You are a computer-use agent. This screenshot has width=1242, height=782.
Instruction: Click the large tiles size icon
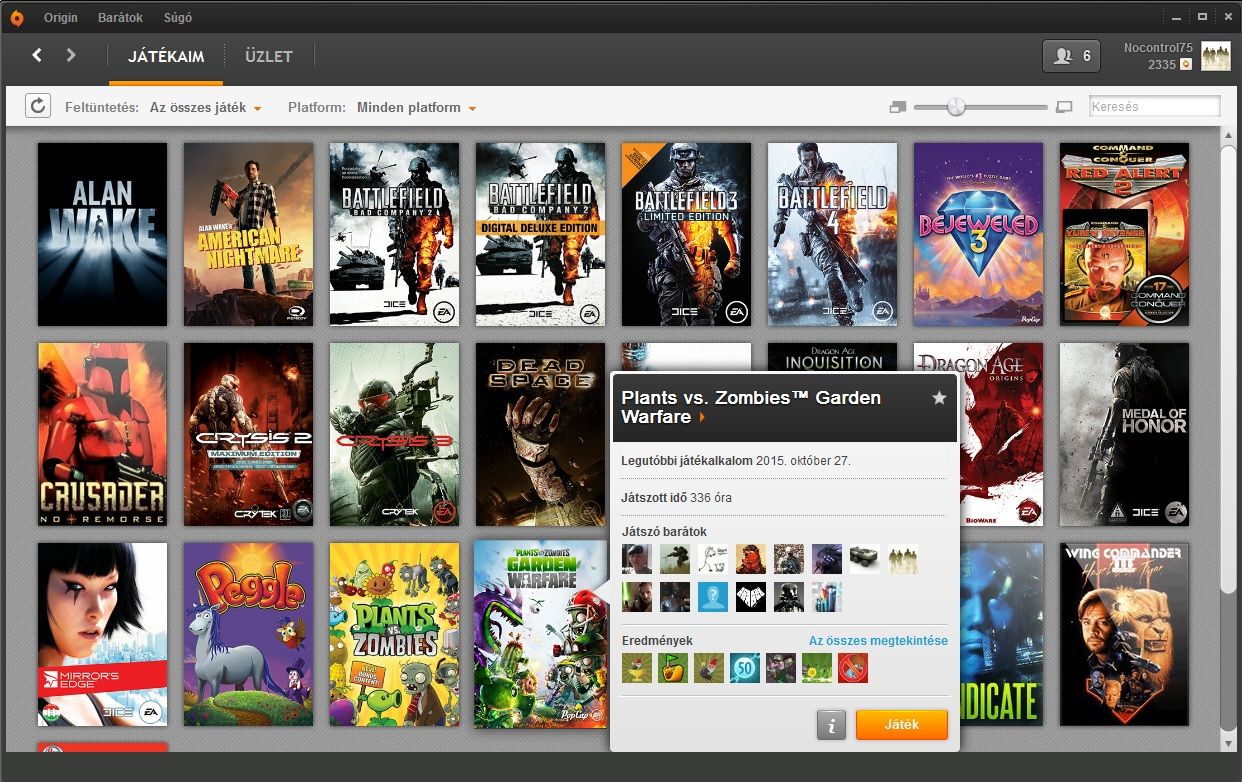[x=1064, y=107]
